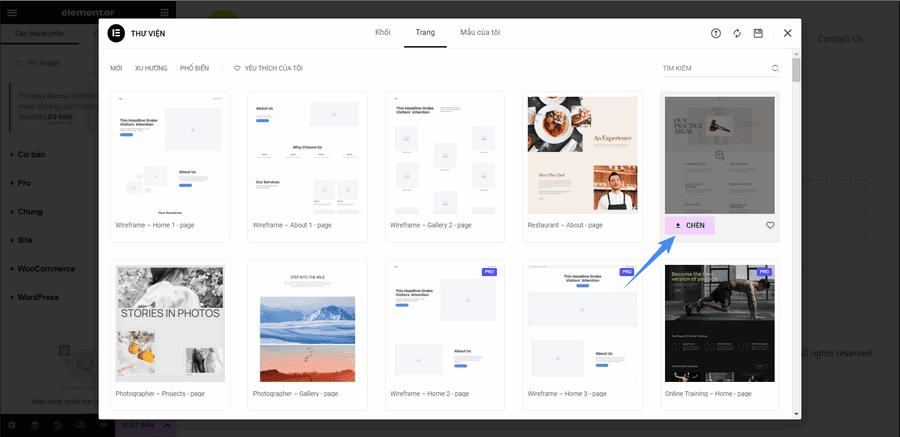Click the library vertical scrollbar thumb

pos(796,70)
